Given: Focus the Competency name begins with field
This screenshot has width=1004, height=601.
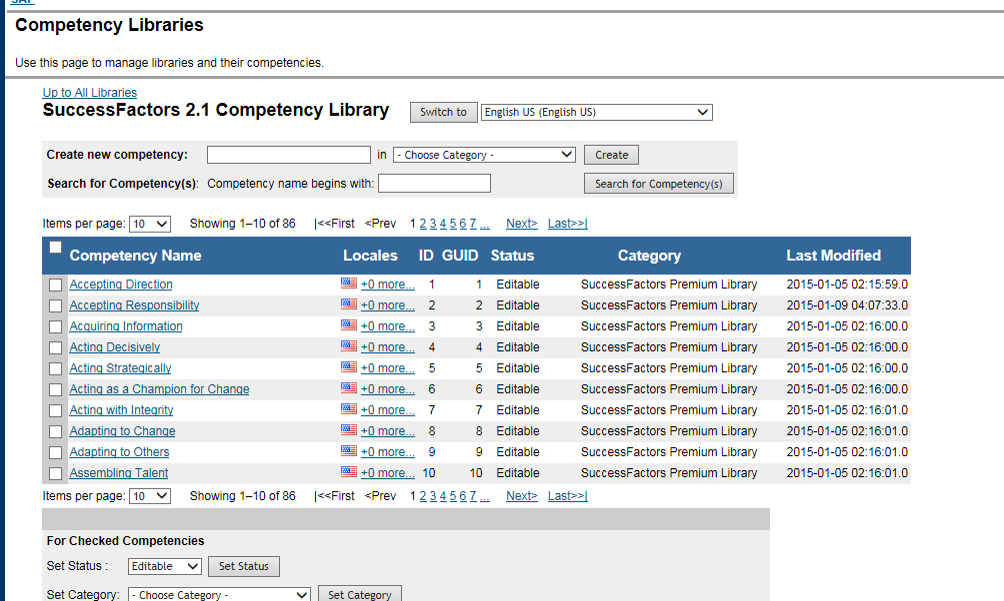Looking at the screenshot, I should coord(434,184).
